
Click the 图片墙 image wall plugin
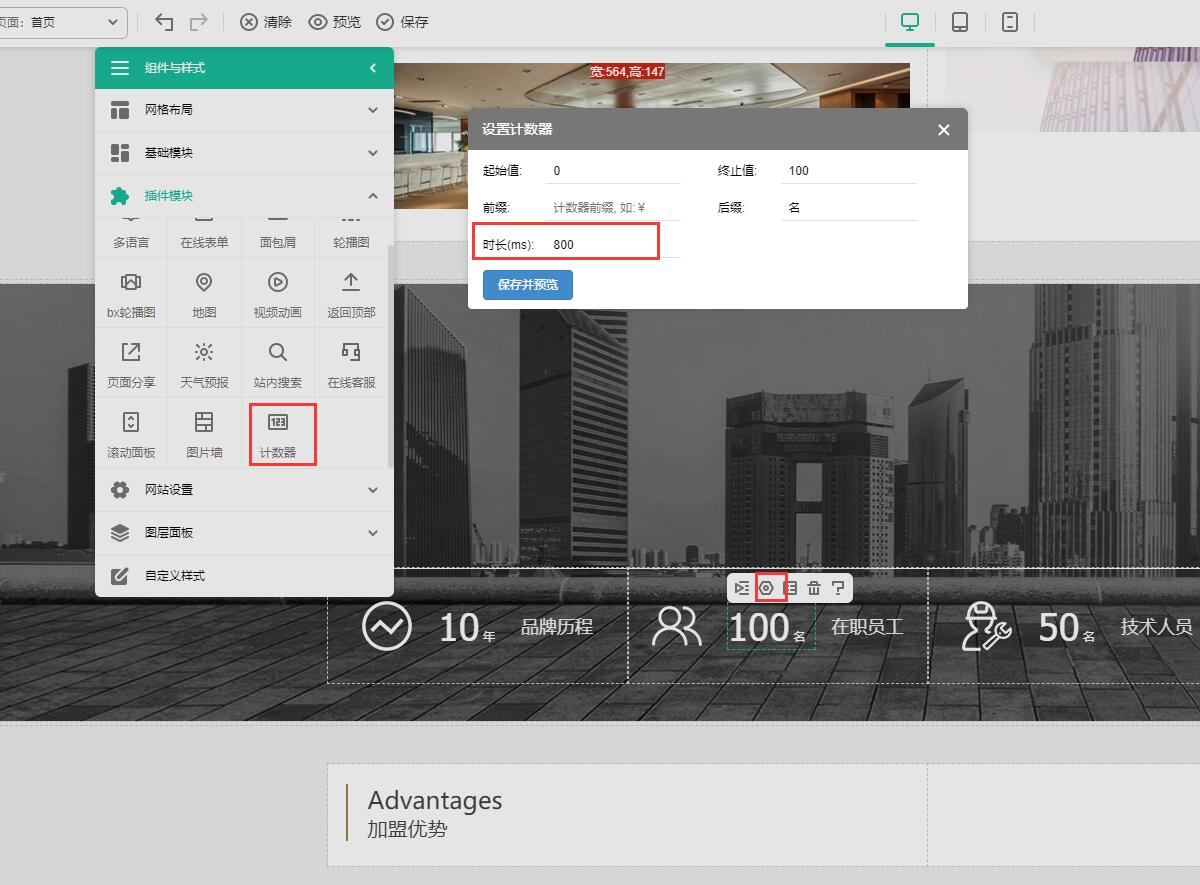[204, 433]
